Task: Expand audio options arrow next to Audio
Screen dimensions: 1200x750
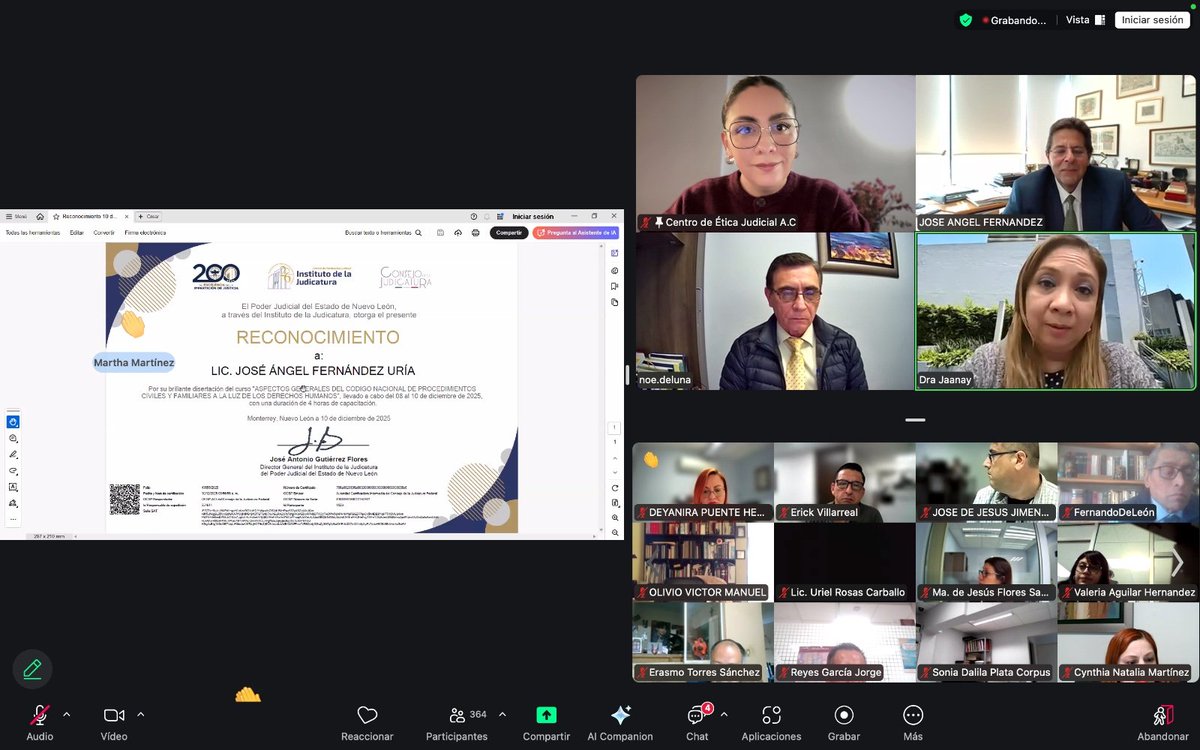Action: [66, 714]
